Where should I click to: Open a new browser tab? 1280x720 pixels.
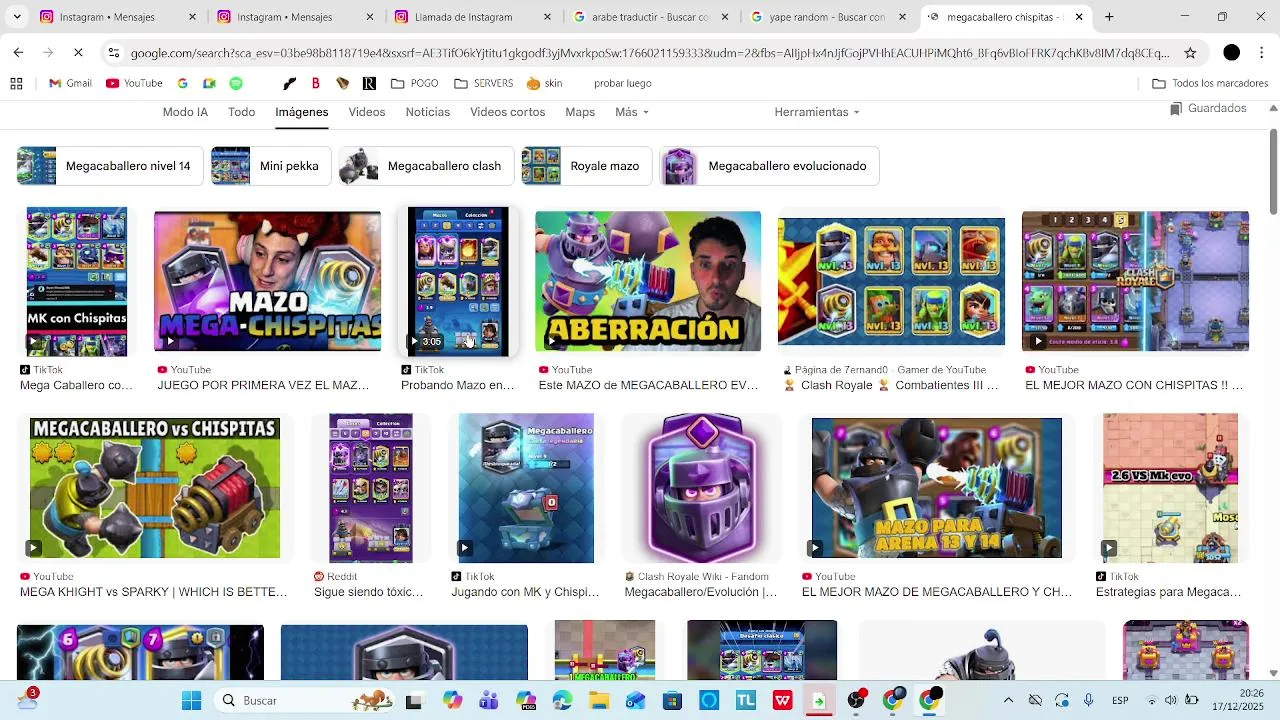pyautogui.click(x=1109, y=17)
